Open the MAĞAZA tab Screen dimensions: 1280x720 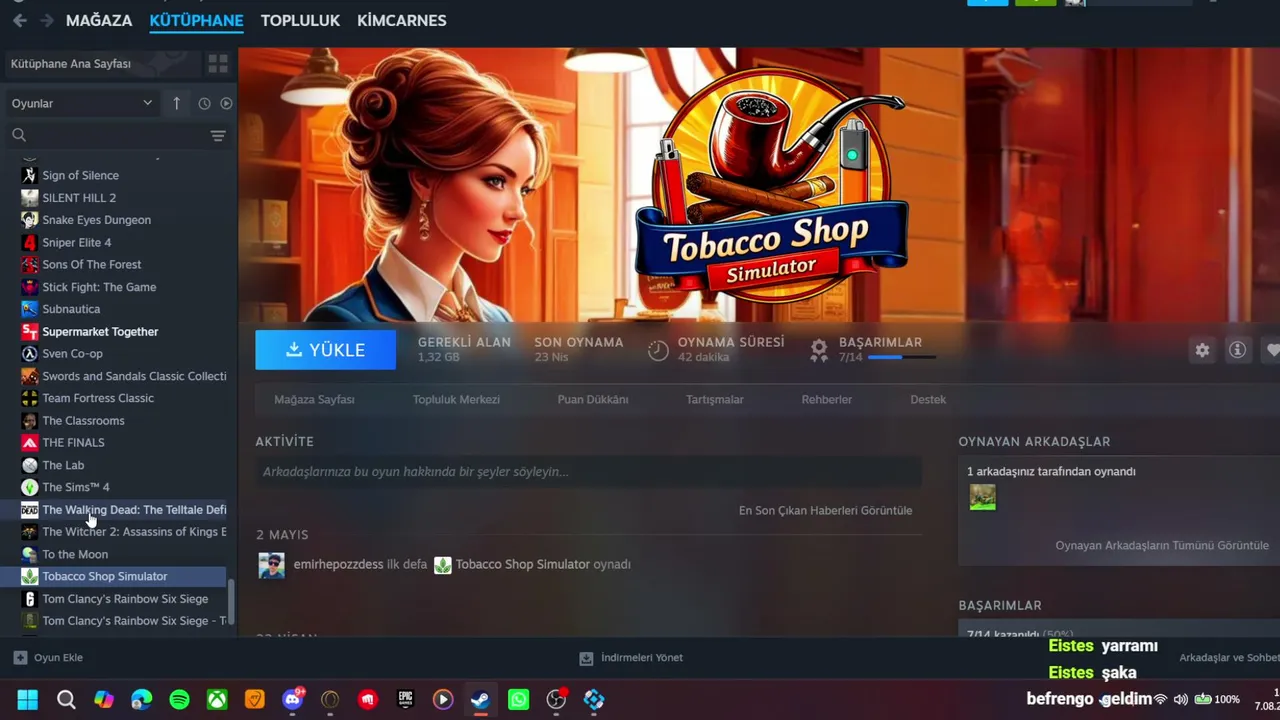point(99,20)
